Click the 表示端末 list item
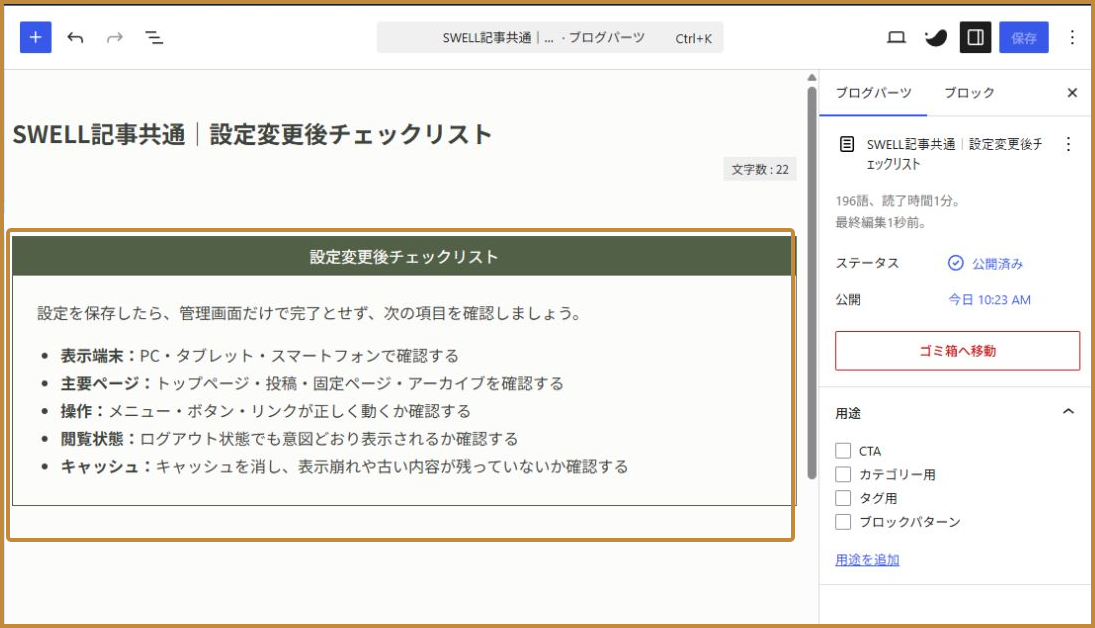The image size is (1095, 628). (x=259, y=356)
